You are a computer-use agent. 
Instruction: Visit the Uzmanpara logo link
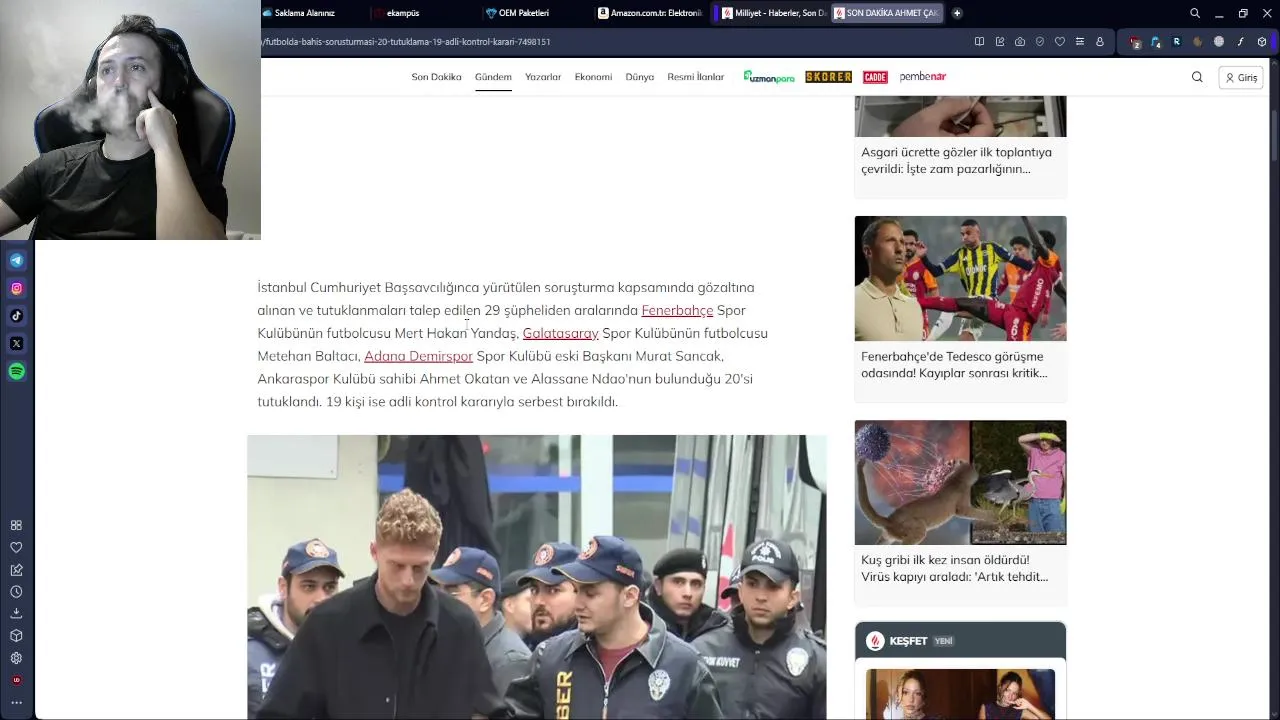point(768,77)
